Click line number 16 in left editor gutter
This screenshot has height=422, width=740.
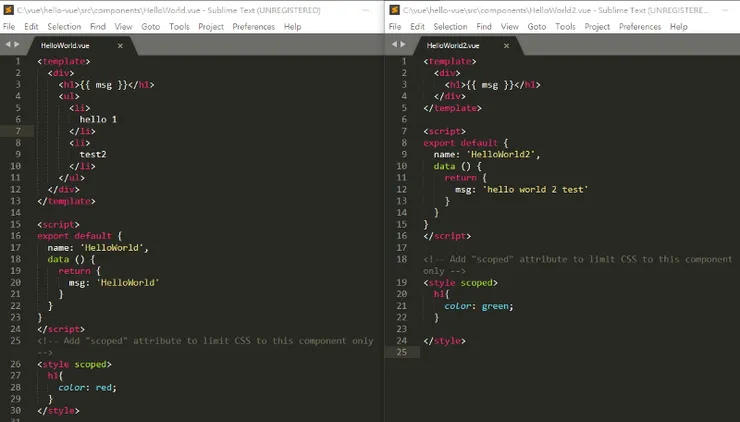pos(16,235)
